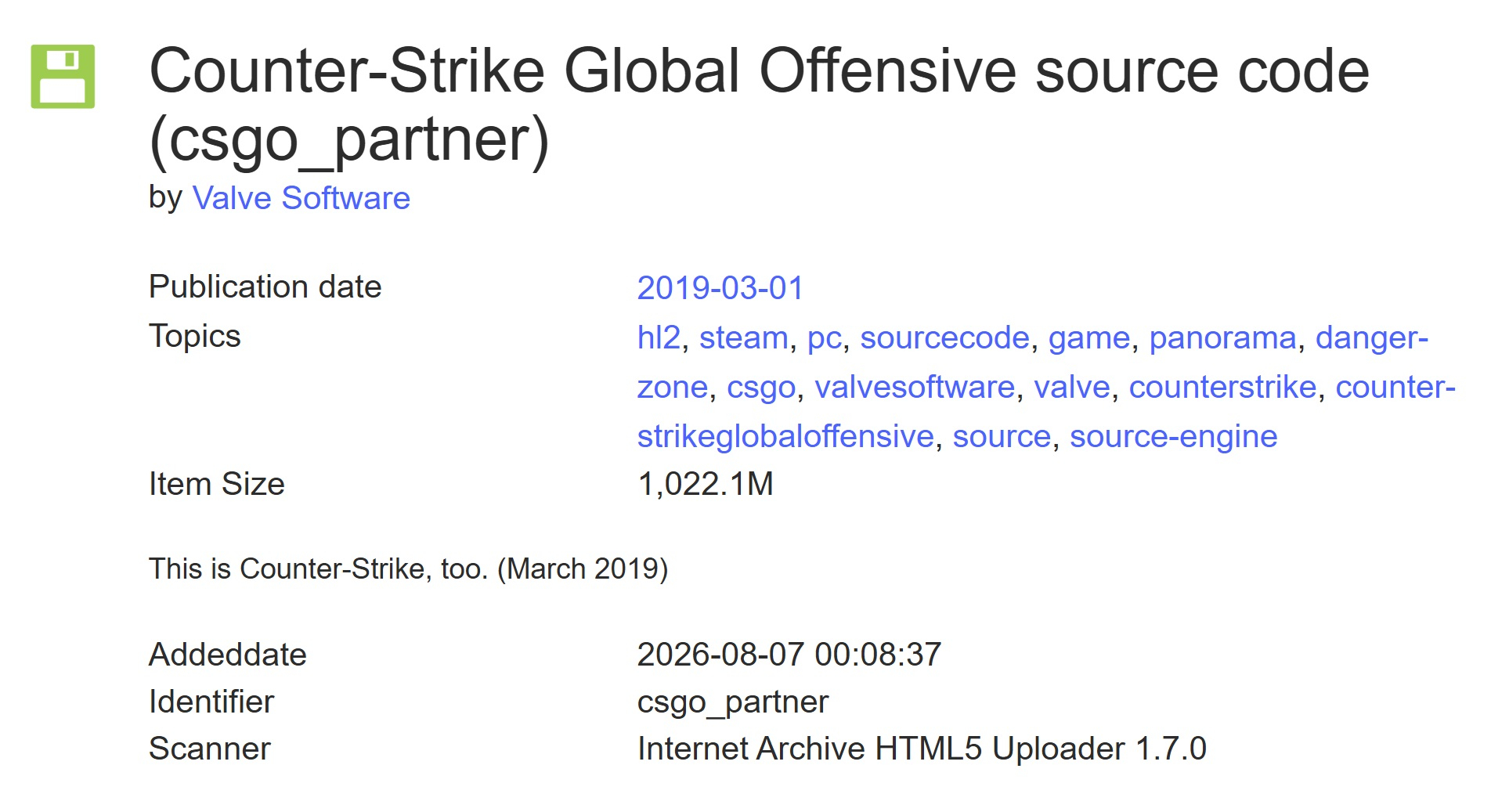1491x812 pixels.
Task: Select the hl2 topic link
Action: coord(659,337)
